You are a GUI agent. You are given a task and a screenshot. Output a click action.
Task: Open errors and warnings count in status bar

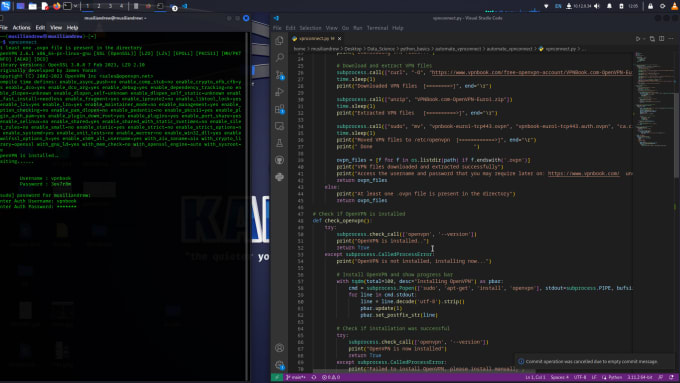[331, 377]
